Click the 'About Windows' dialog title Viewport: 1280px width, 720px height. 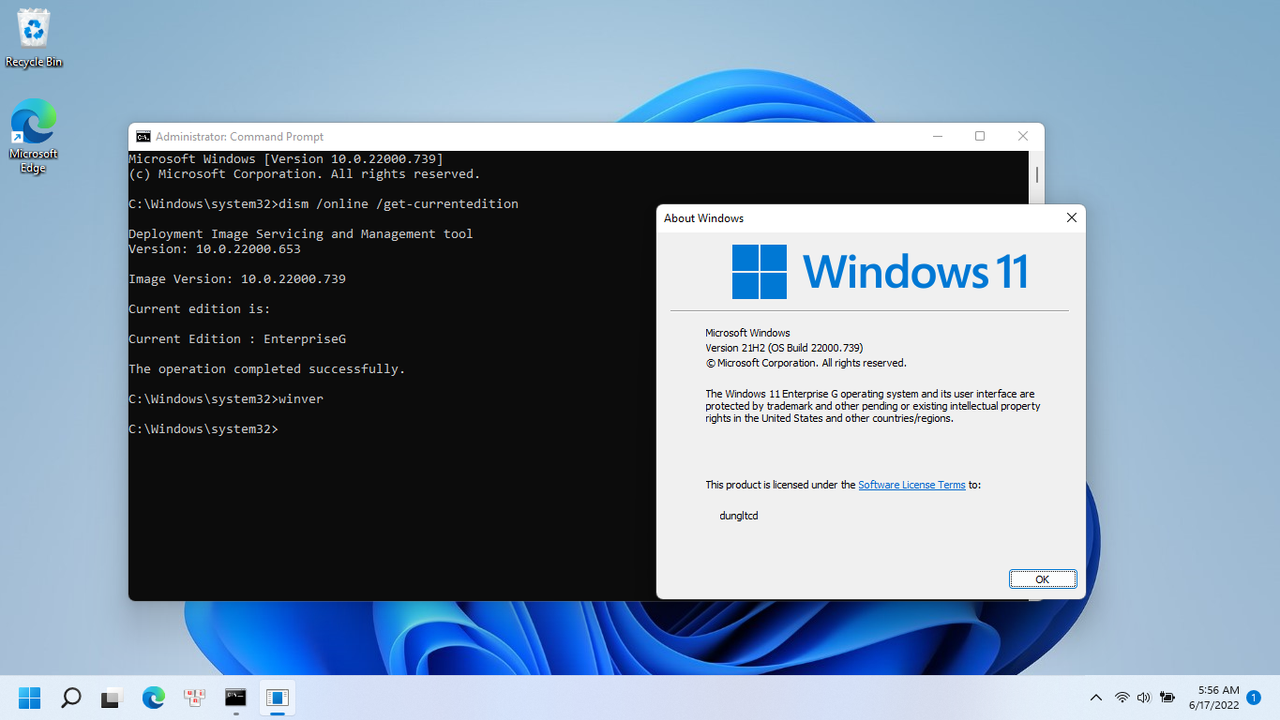tap(704, 218)
